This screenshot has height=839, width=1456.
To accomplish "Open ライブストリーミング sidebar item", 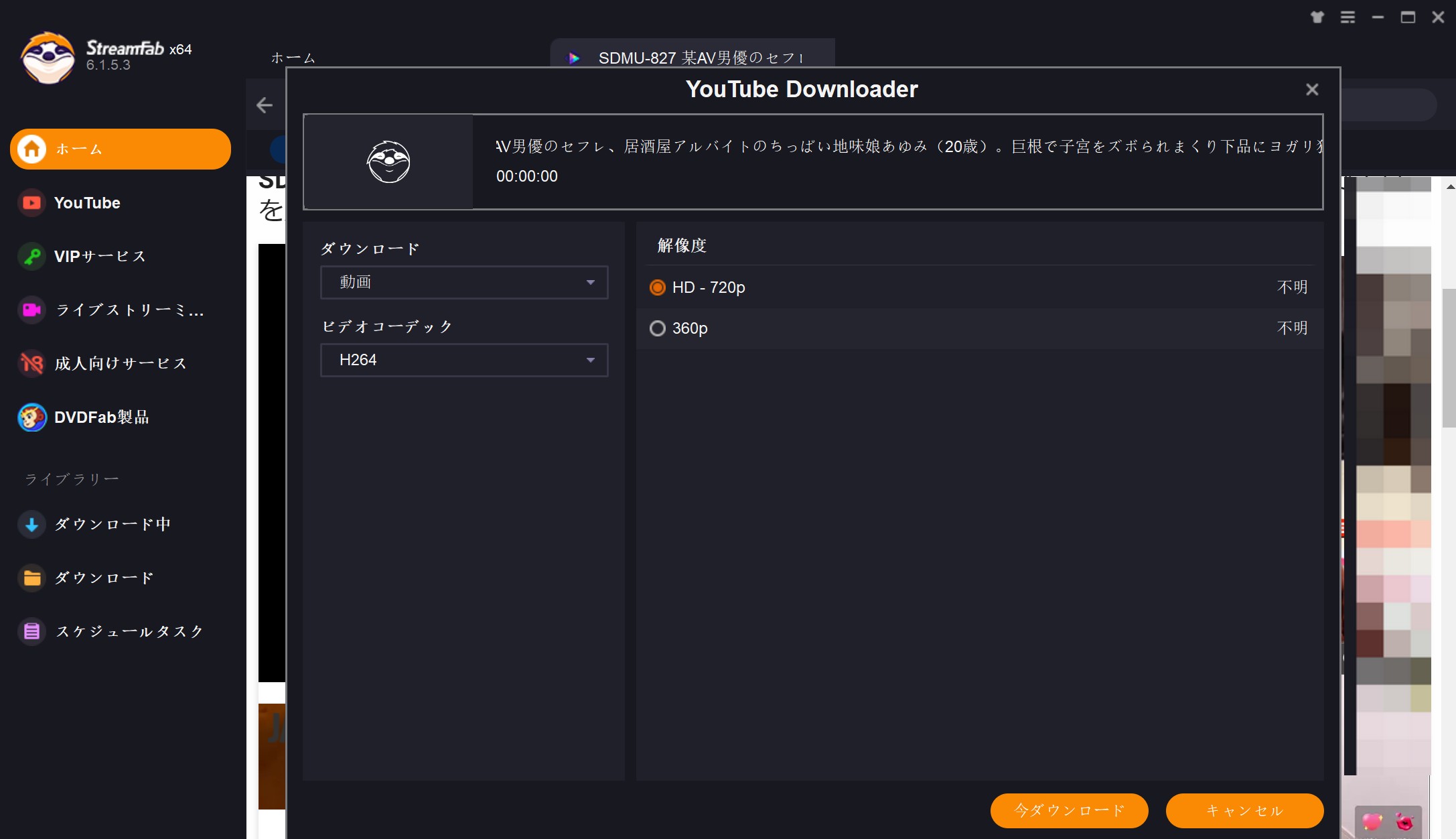I will coord(121,310).
